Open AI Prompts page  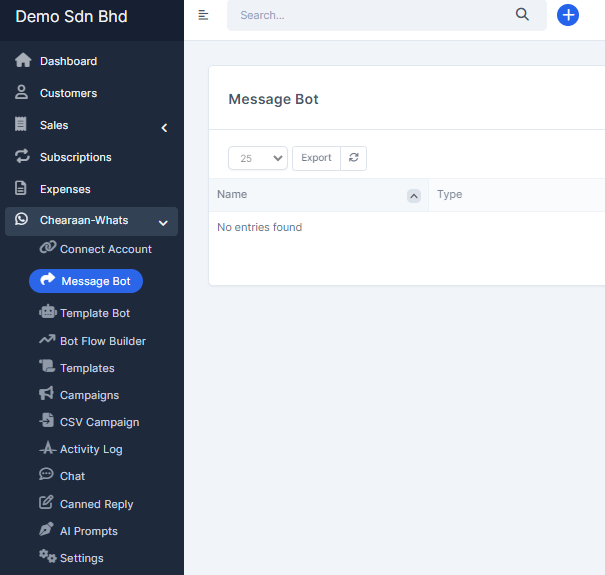point(88,531)
